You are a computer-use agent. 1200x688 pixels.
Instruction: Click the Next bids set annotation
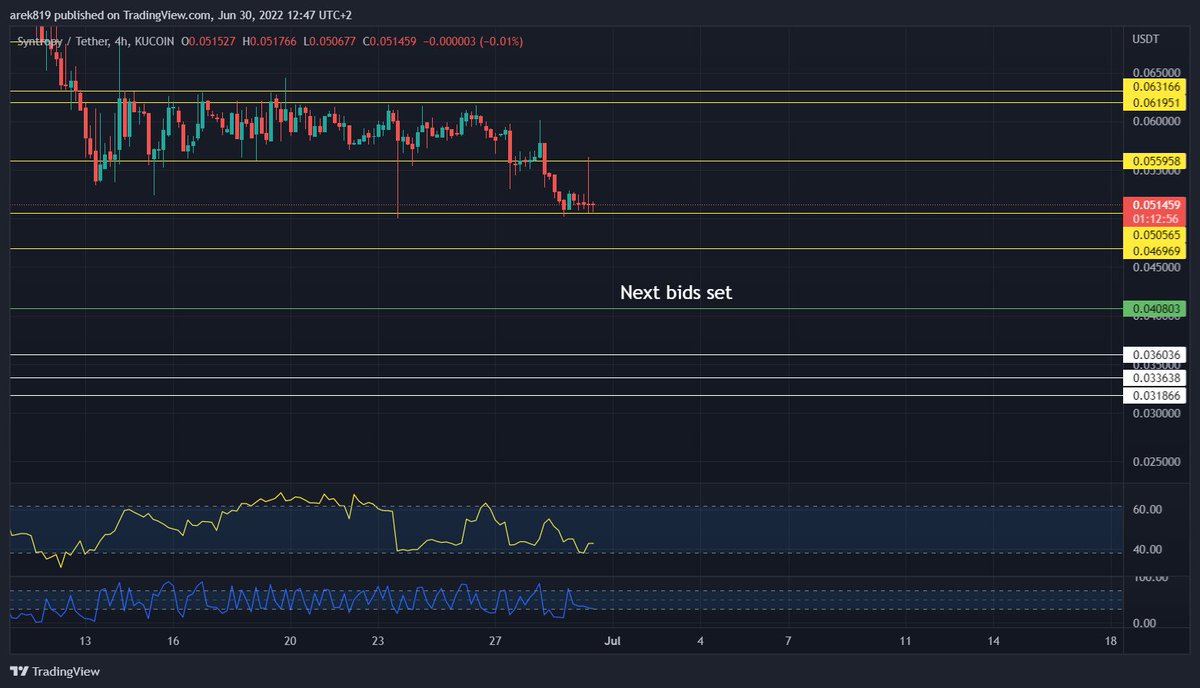(x=676, y=292)
